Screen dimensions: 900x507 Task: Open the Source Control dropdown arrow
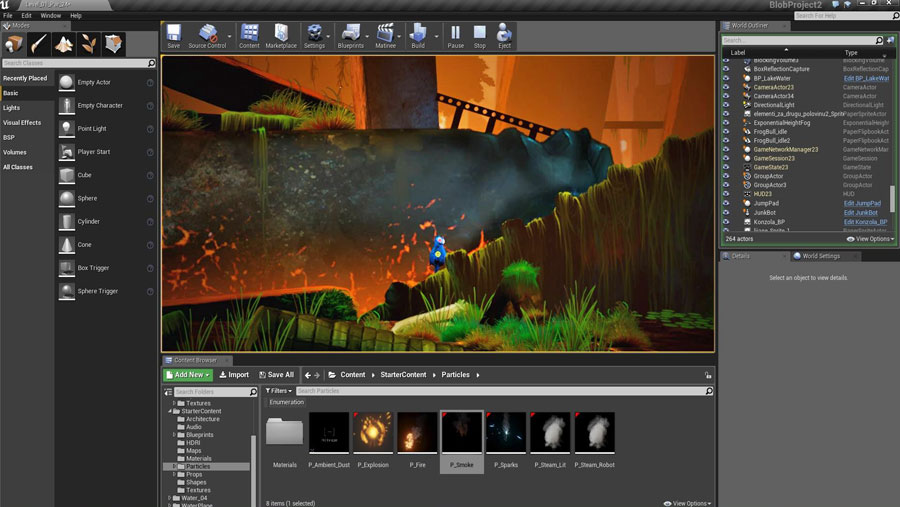230,36
